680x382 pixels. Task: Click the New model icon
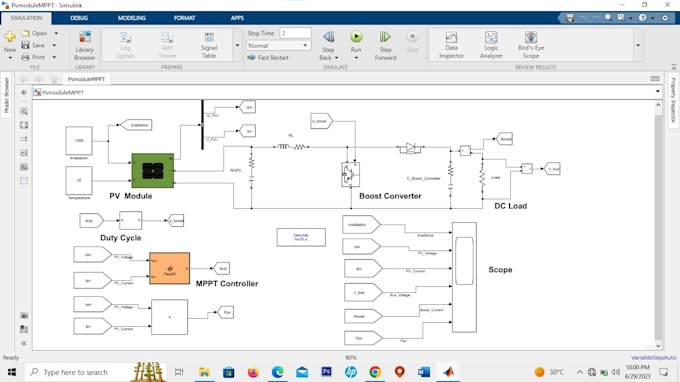tap(10, 38)
